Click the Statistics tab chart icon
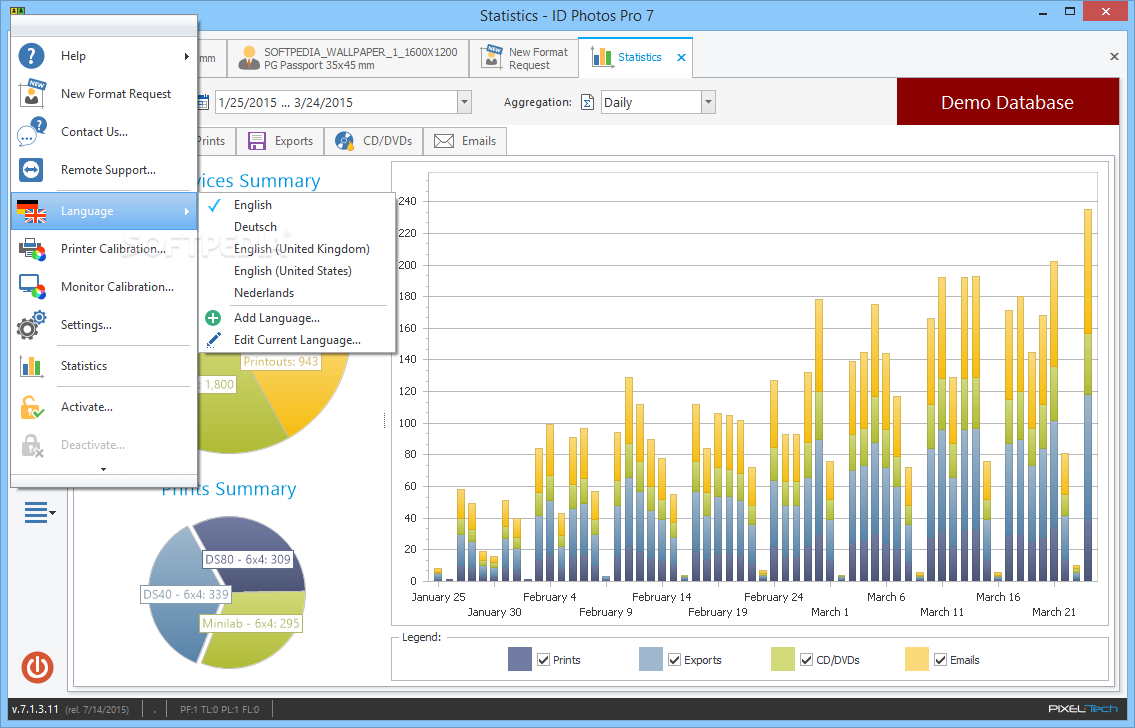Screen dimensions: 1135x728 pyautogui.click(x=602, y=56)
